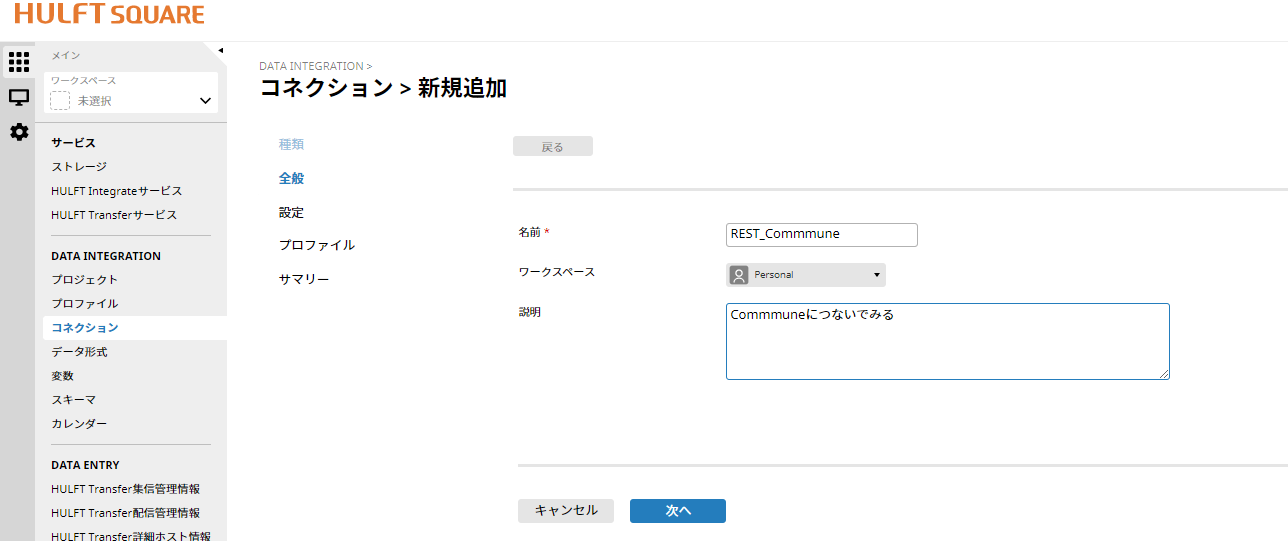Click the メイン label in the sidebar
Screen dimensions: 1288x541
[66, 55]
